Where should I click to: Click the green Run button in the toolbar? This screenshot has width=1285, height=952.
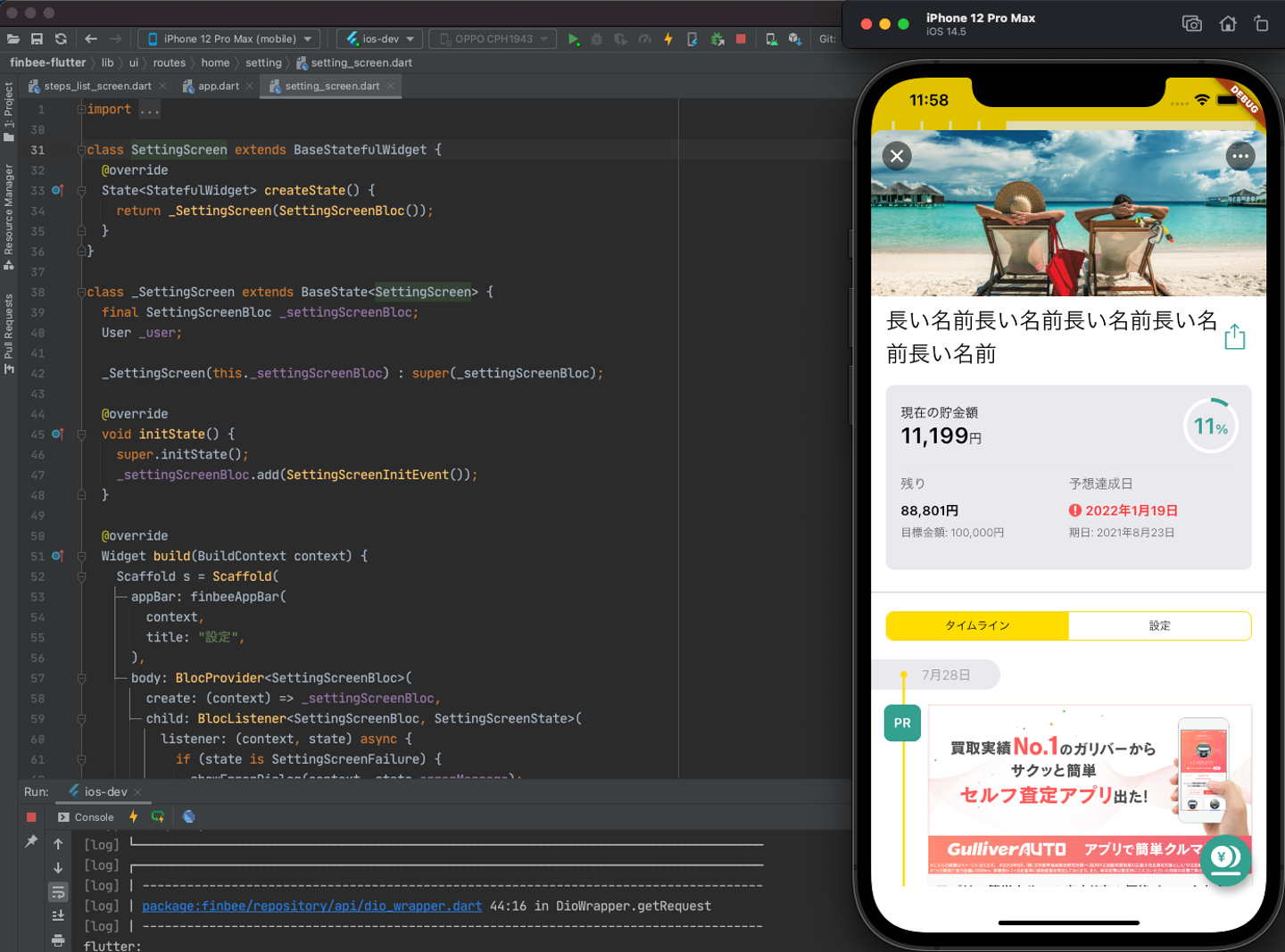574,39
